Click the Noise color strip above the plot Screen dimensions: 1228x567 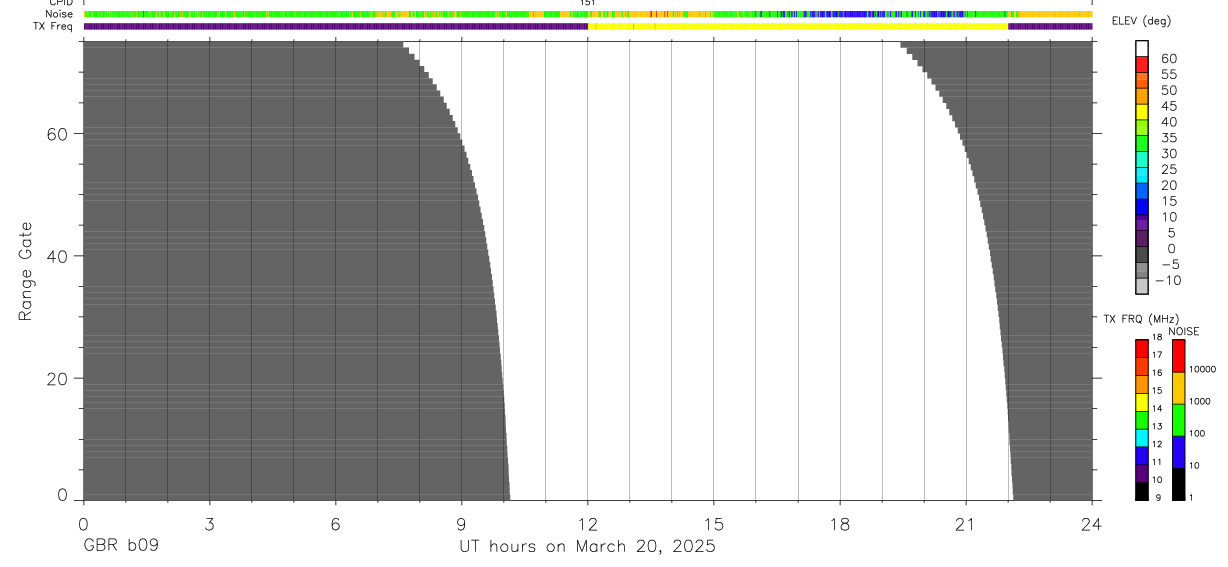588,14
